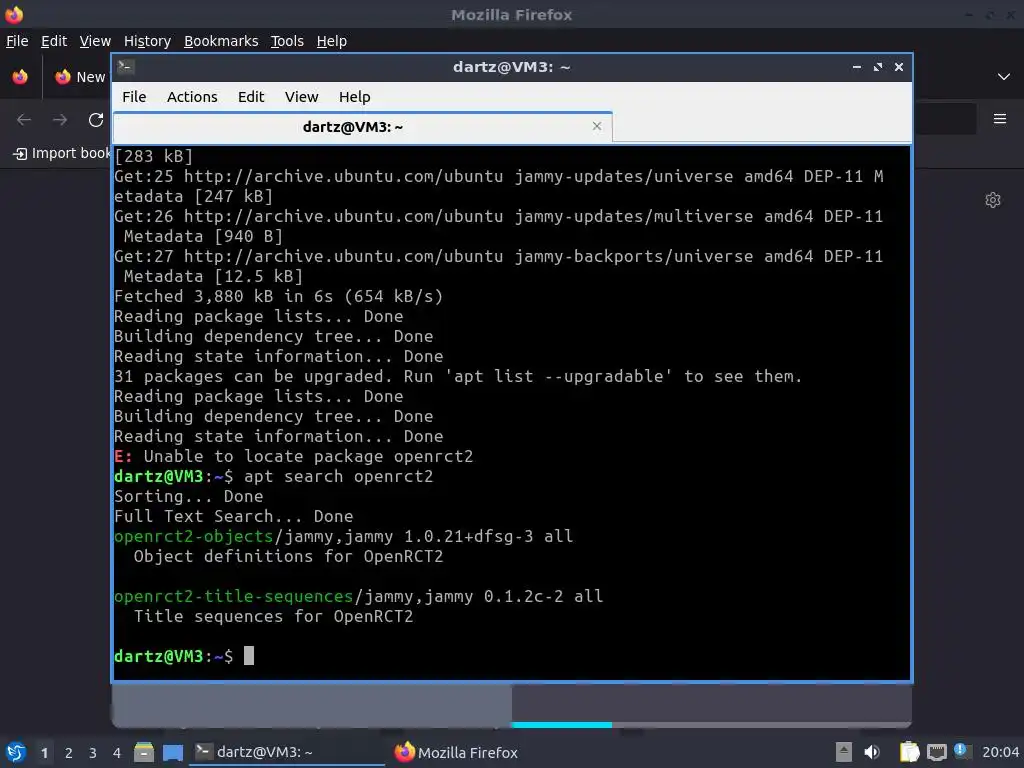Click 'Fetched 3,880 kB in 6s' line

(278, 296)
